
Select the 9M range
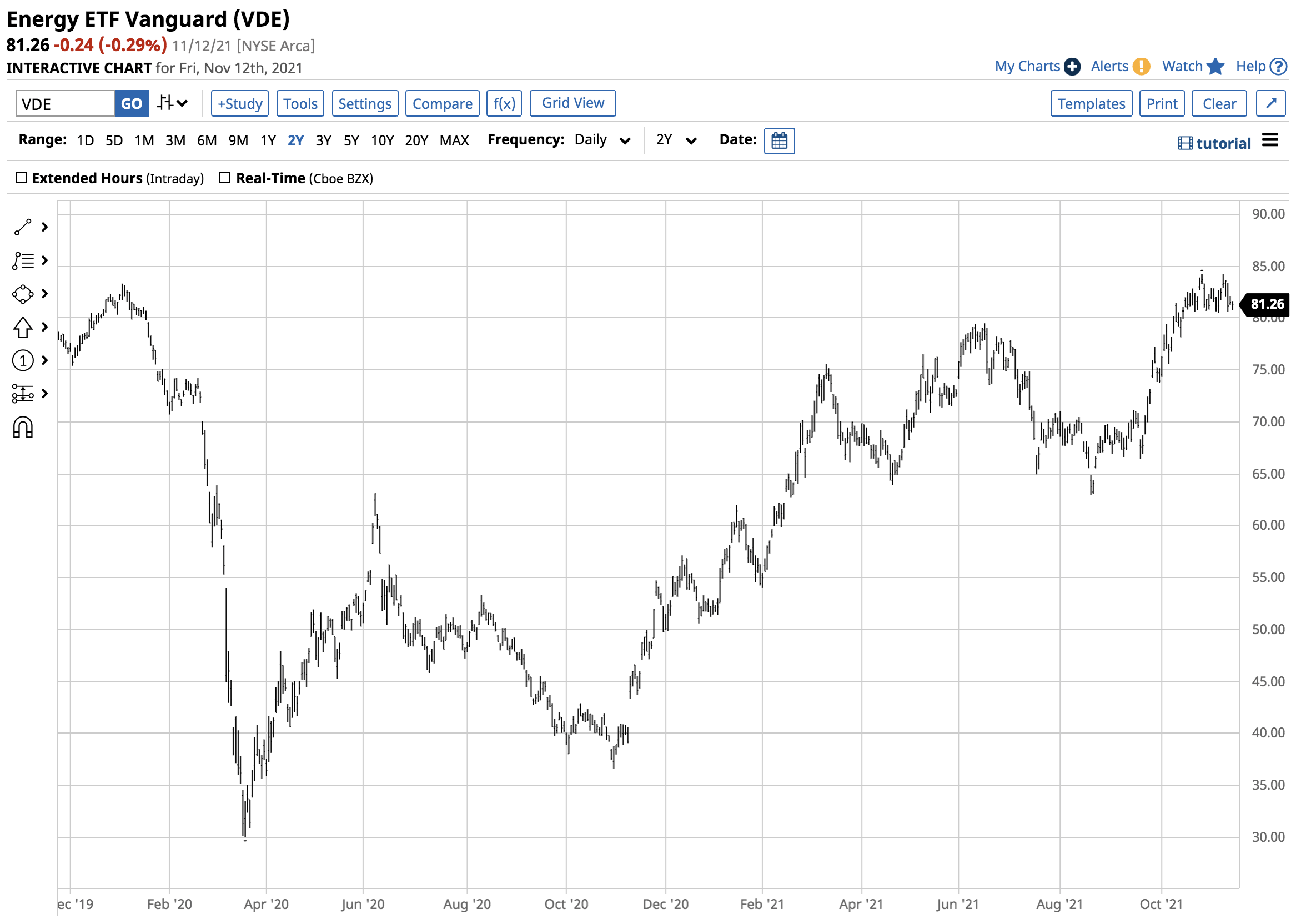(238, 140)
